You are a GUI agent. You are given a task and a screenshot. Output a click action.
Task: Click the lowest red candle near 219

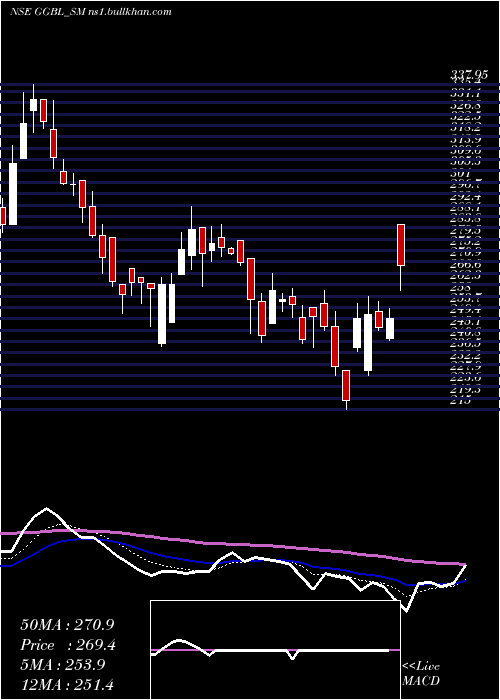[346, 385]
